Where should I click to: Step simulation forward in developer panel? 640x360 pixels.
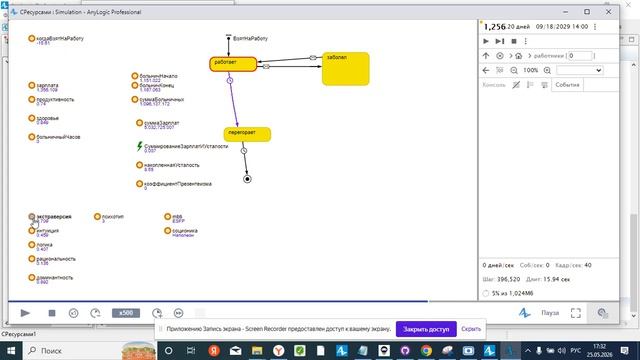click(x=500, y=41)
